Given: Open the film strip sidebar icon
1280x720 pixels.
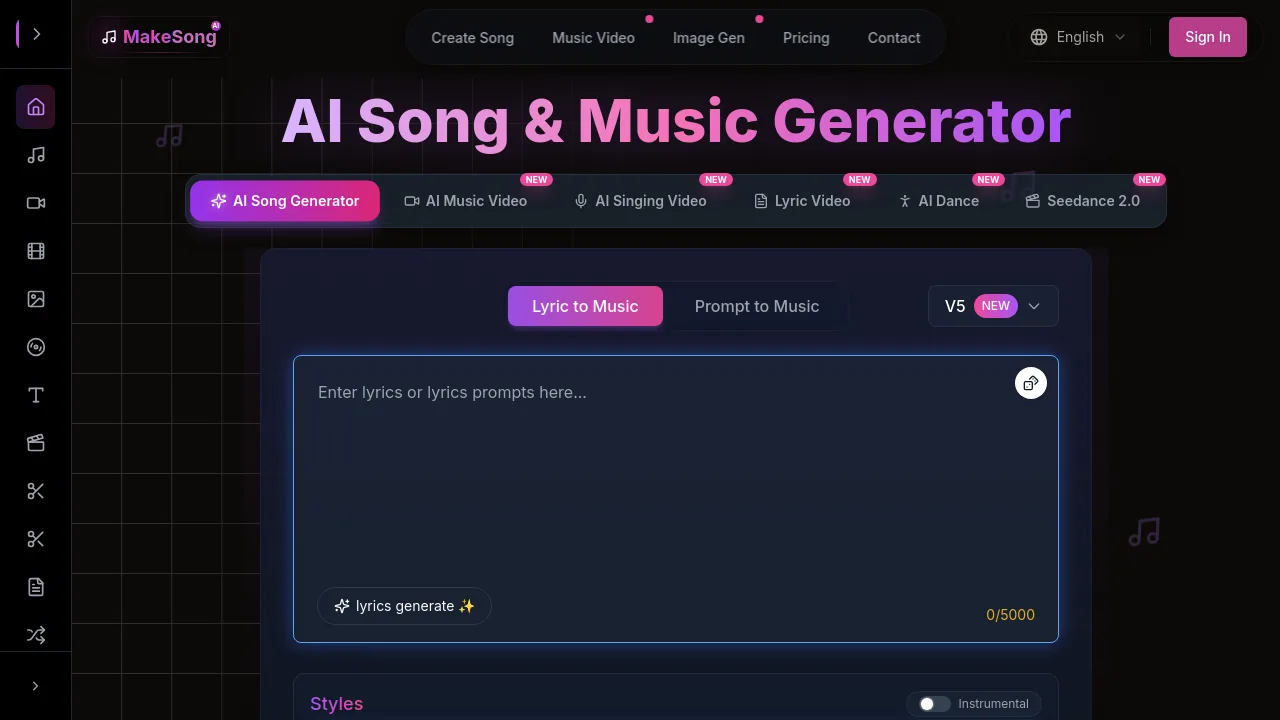Looking at the screenshot, I should 35,251.
